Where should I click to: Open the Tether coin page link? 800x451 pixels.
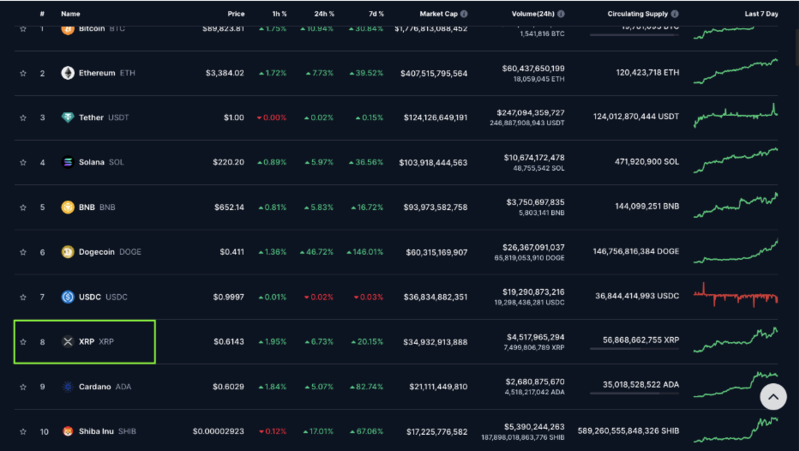tap(104, 117)
